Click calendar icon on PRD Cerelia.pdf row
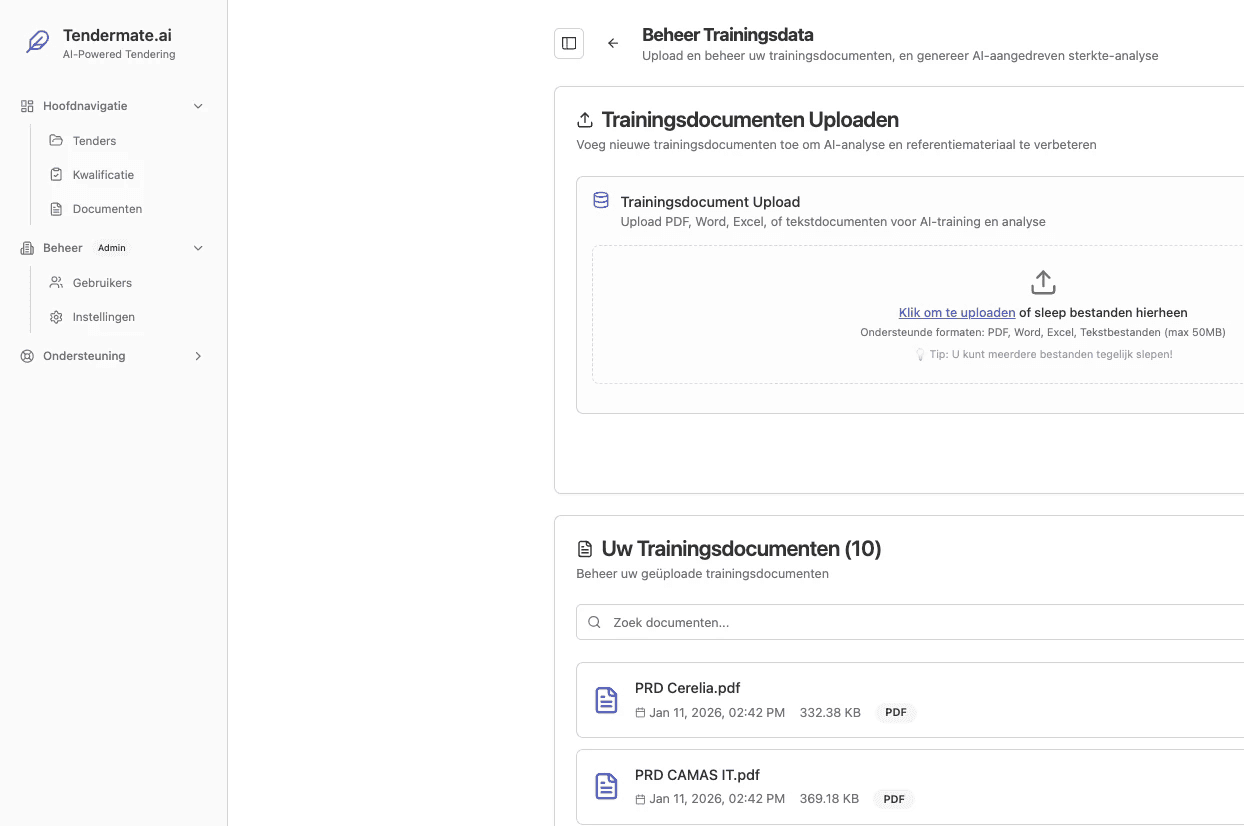Viewport: 1244px width, 826px height. [640, 713]
